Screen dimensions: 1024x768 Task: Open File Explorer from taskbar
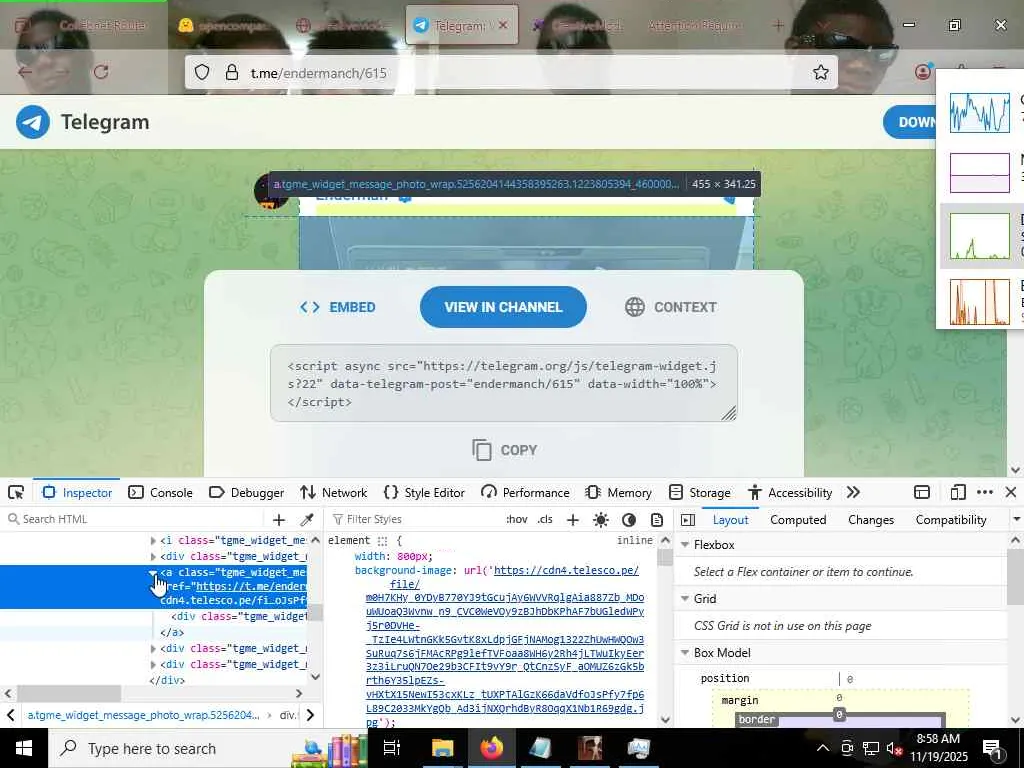click(x=442, y=748)
